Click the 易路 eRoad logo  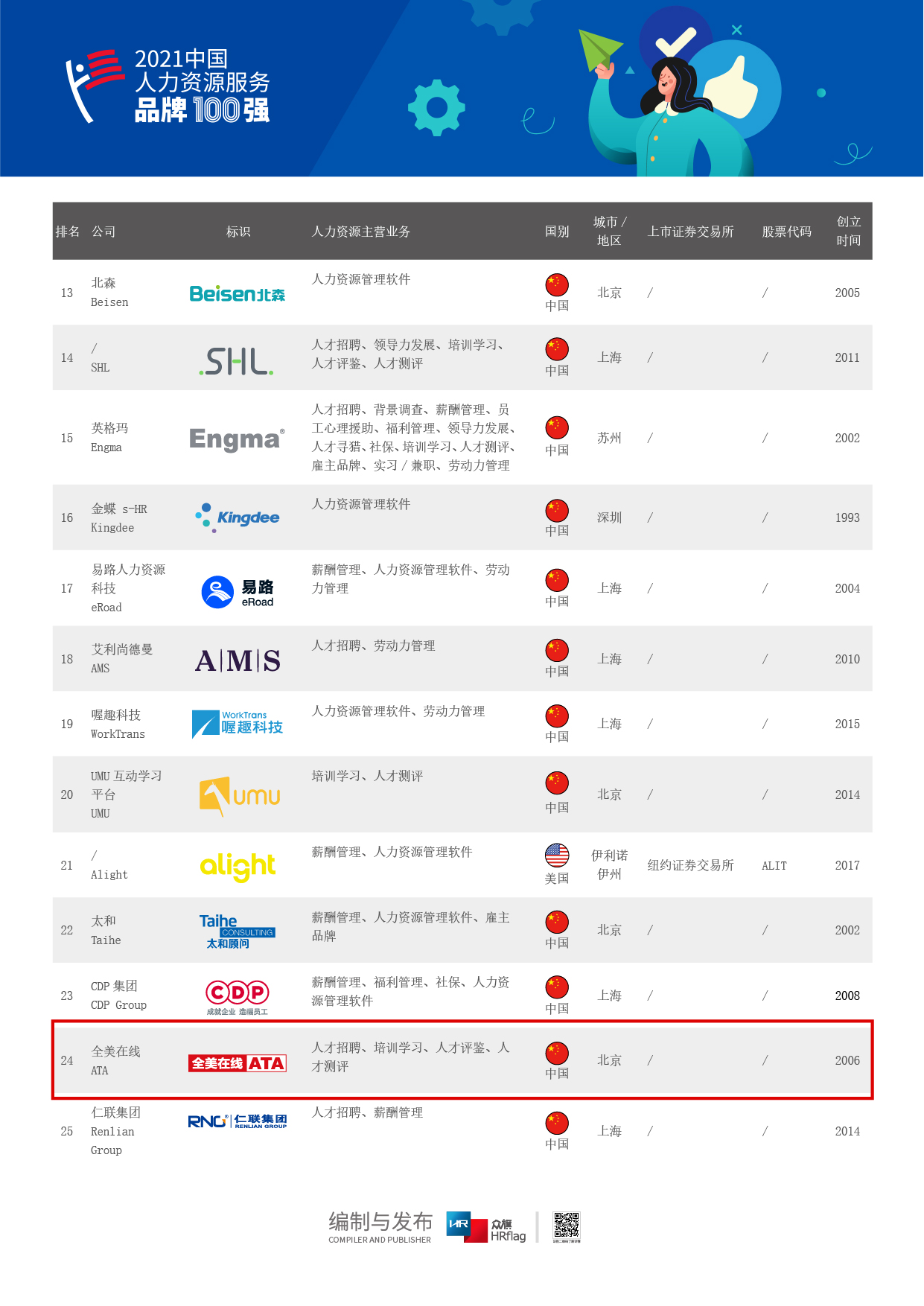(x=237, y=593)
